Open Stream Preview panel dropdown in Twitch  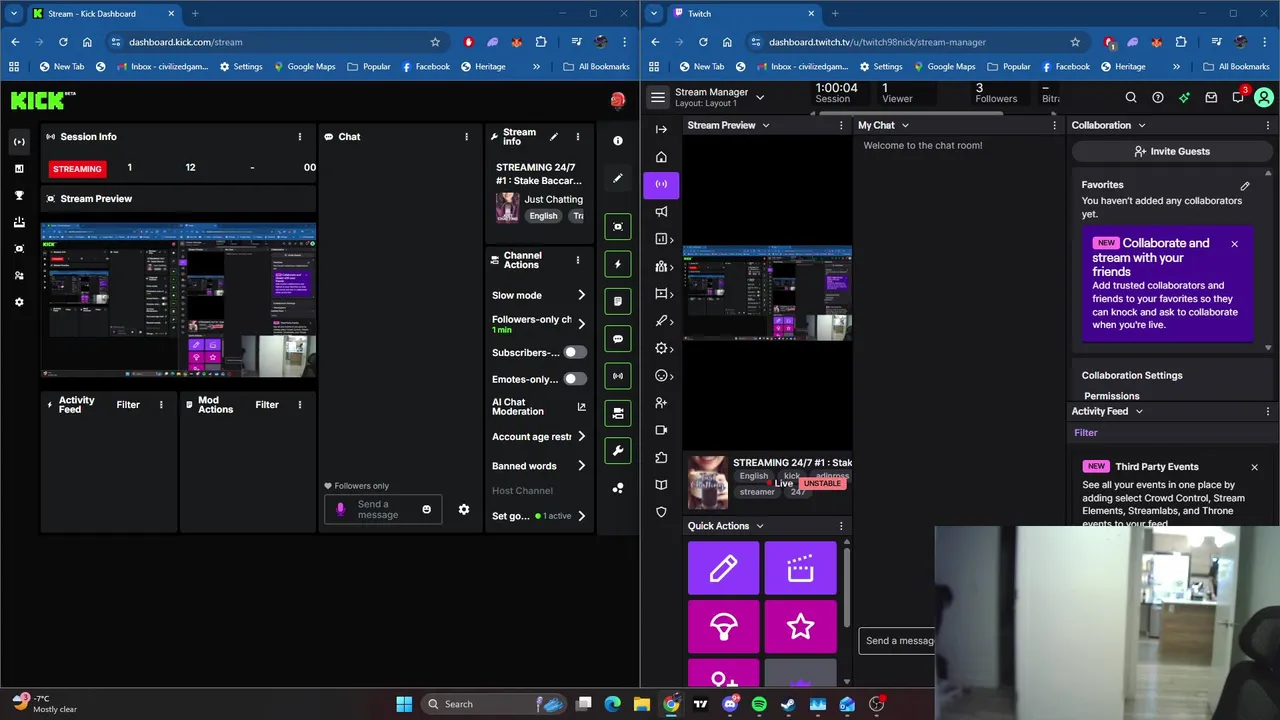pyautogui.click(x=766, y=125)
